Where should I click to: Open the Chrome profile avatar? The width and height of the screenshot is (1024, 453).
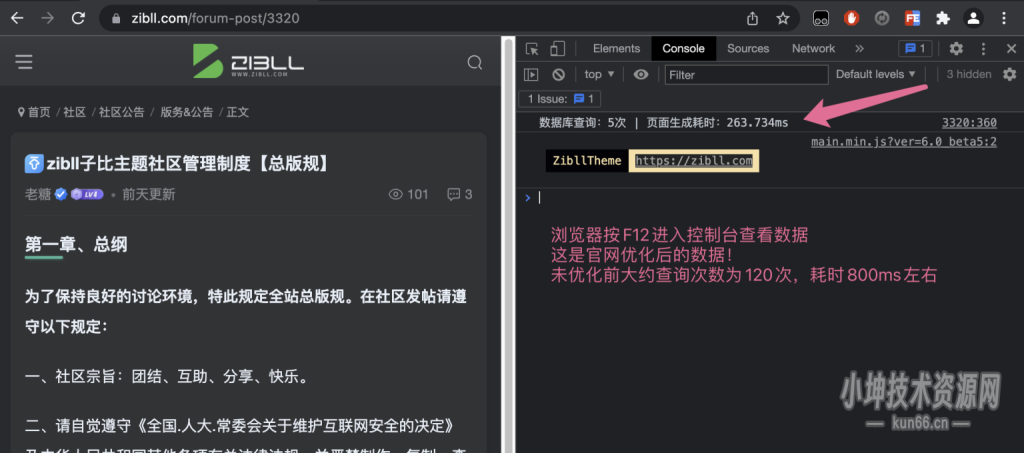[x=973, y=18]
